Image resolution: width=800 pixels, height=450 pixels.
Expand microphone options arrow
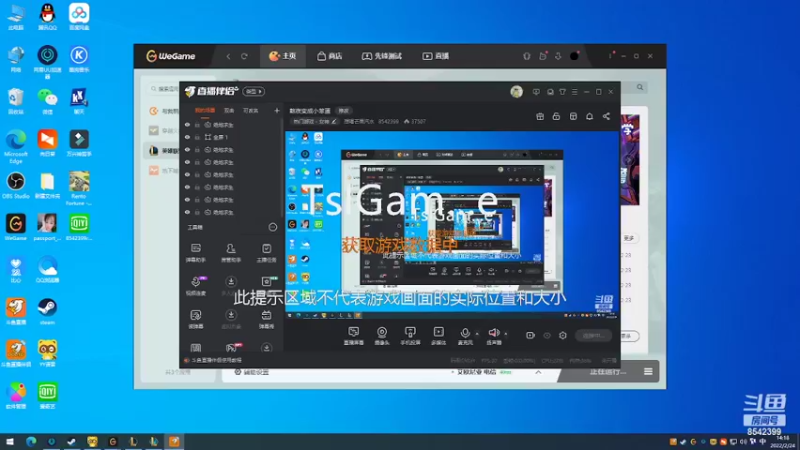coord(477,334)
